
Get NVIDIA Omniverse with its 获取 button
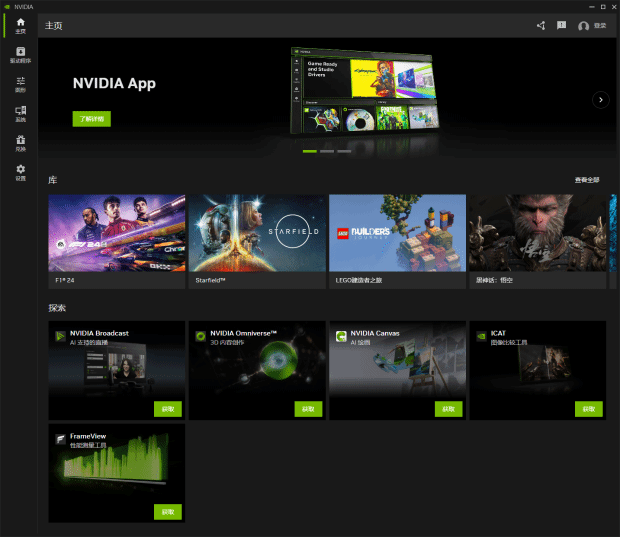[308, 409]
